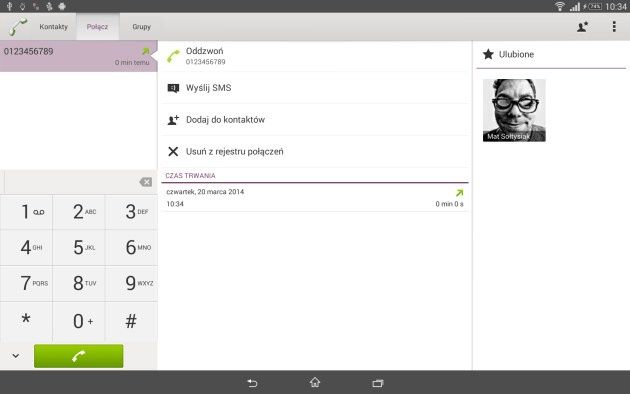Tap keypad digit 7 PQRS
Screen dimensions: 630x394
(27, 284)
